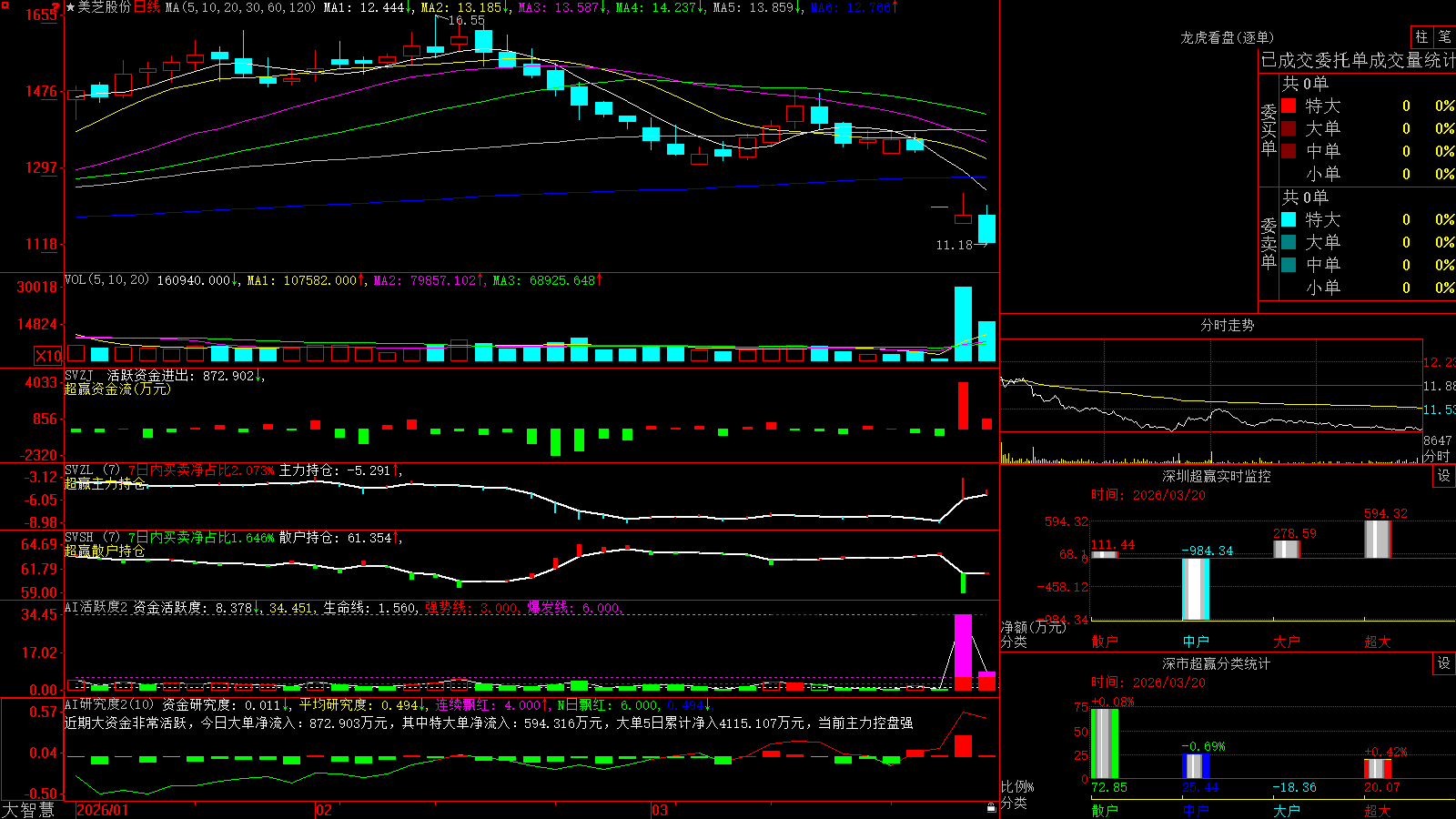Click the 02 month marker on timeline
1456x819 pixels.
coord(323,810)
